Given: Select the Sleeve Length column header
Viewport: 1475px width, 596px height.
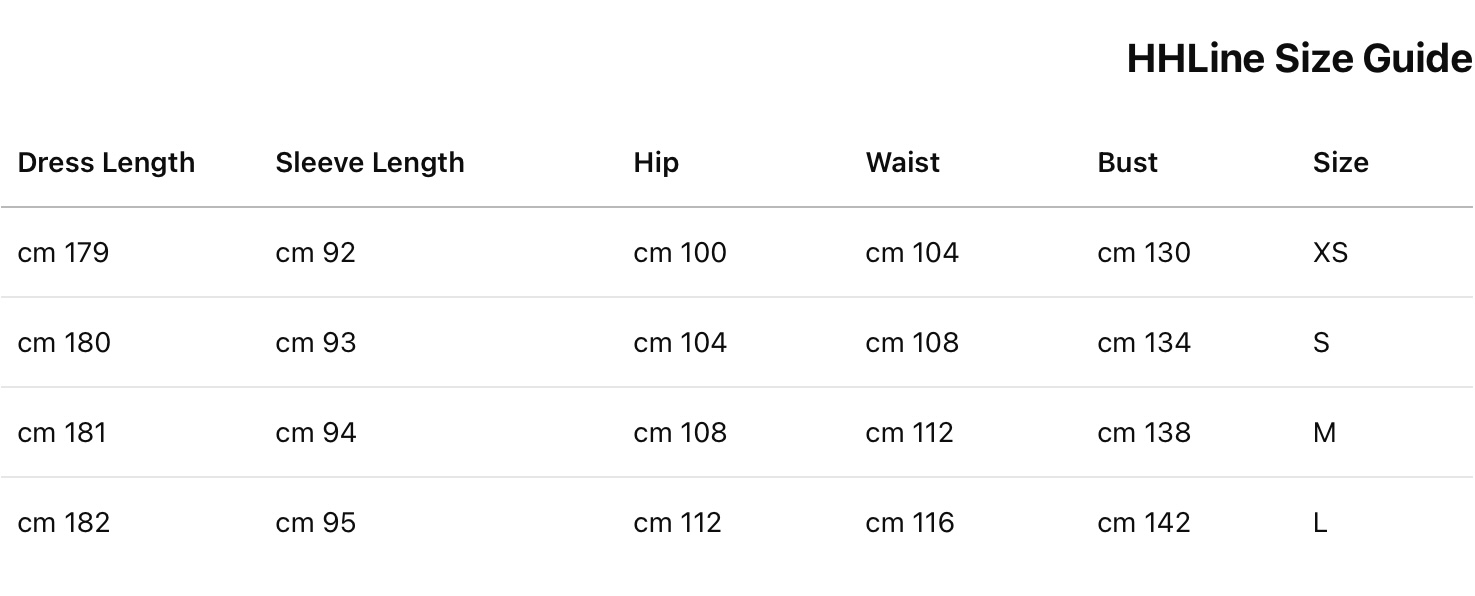Looking at the screenshot, I should click(370, 163).
